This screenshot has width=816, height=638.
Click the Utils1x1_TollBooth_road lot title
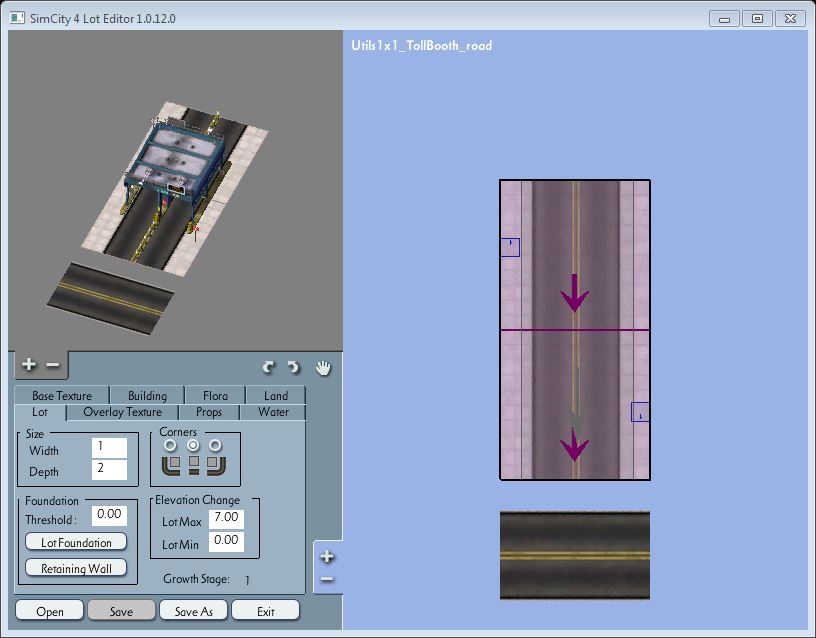pyautogui.click(x=422, y=46)
